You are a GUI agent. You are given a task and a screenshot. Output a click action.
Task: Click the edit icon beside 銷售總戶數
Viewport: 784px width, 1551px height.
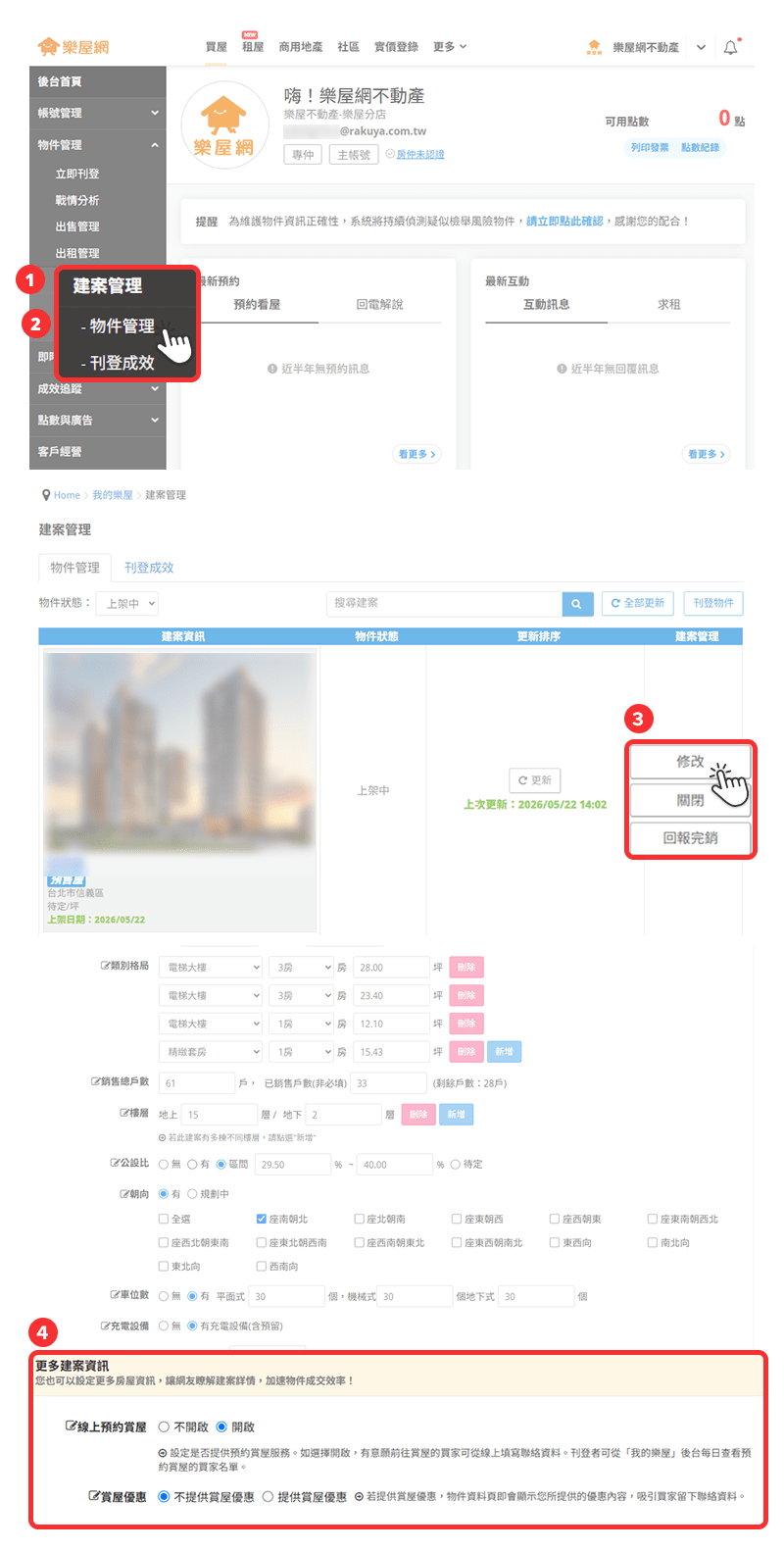(x=96, y=1081)
